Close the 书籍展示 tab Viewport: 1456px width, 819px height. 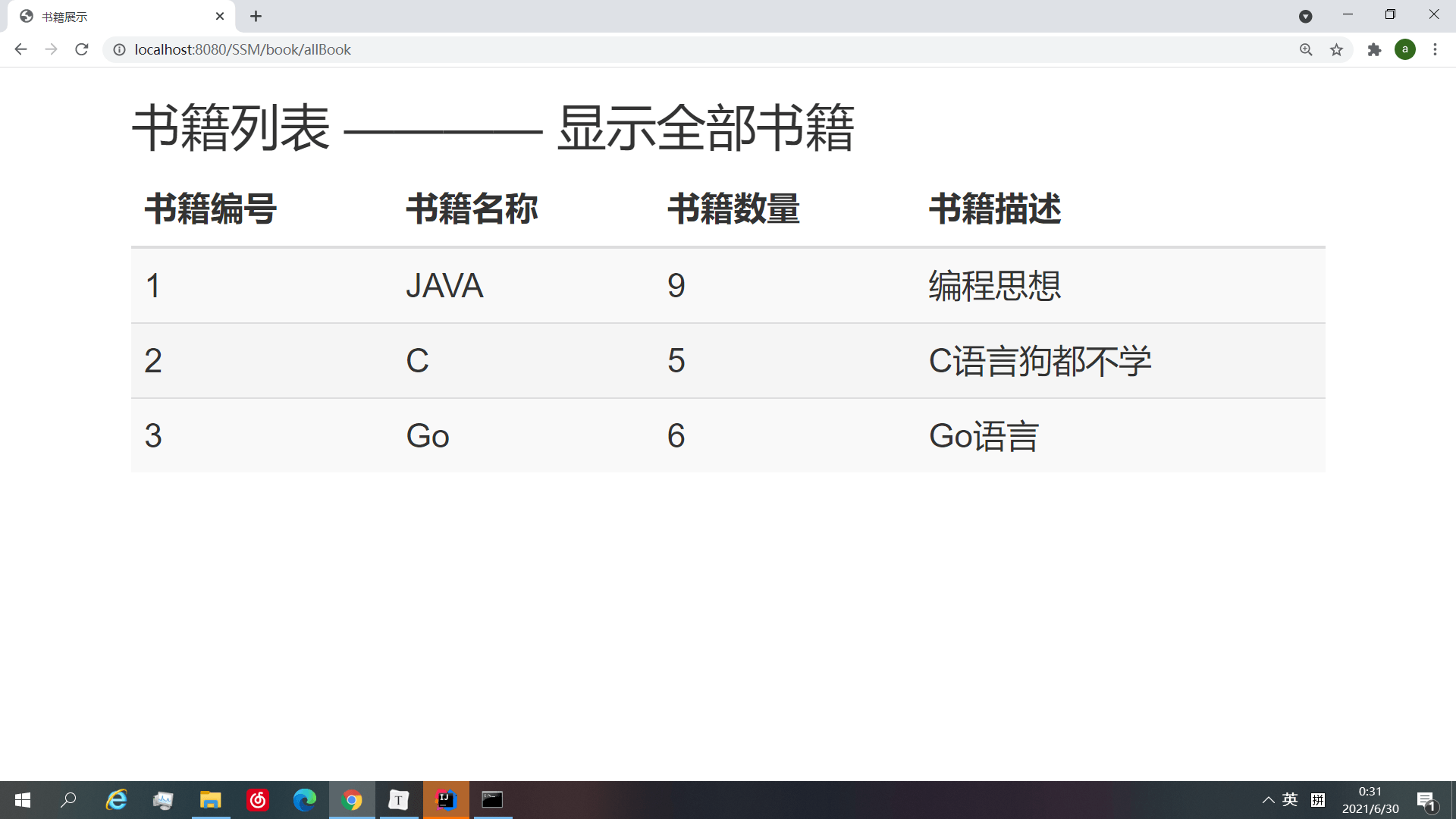coord(220,16)
